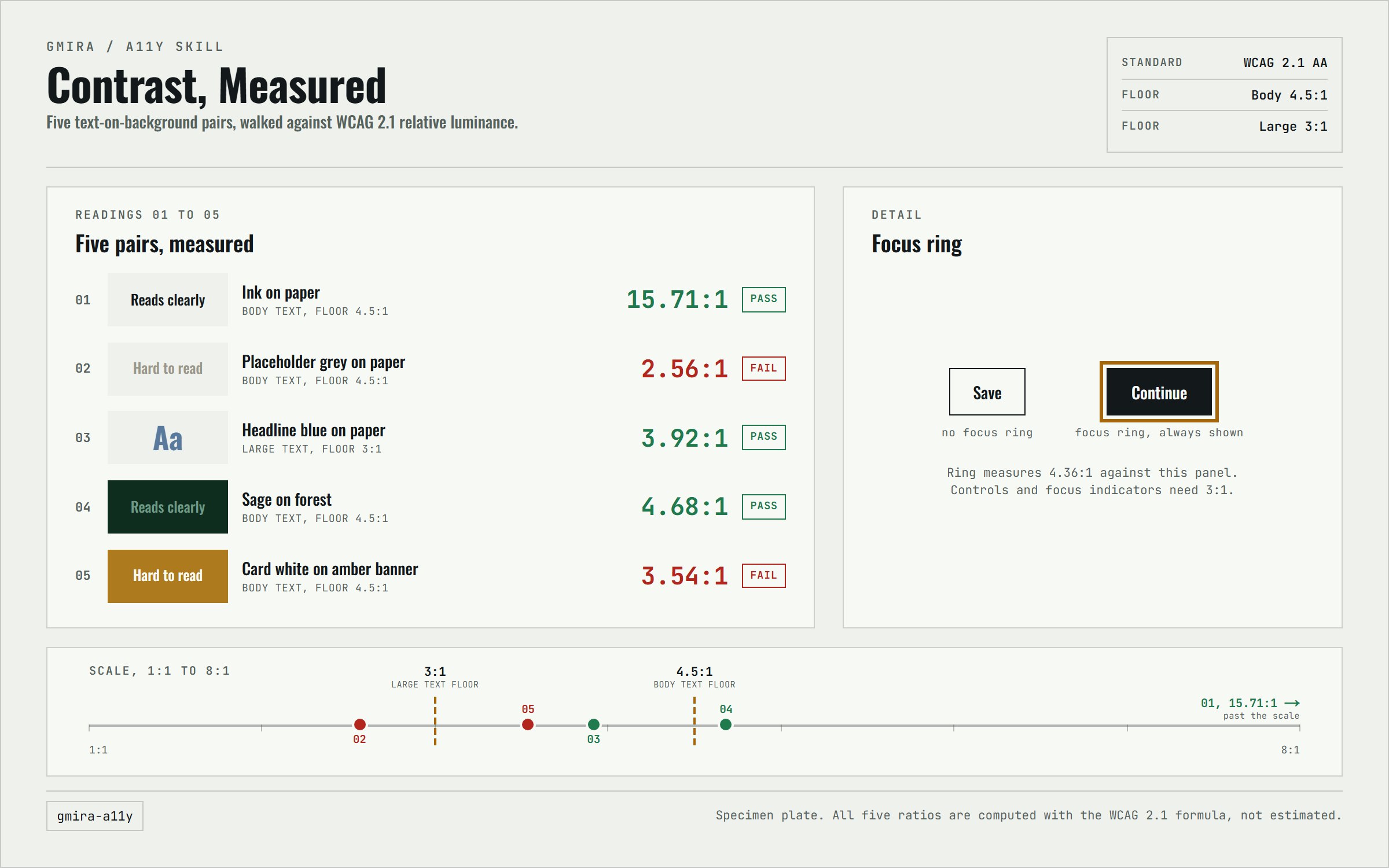Image resolution: width=1389 pixels, height=868 pixels.
Task: Click scale marker dot 04
Action: [725, 724]
